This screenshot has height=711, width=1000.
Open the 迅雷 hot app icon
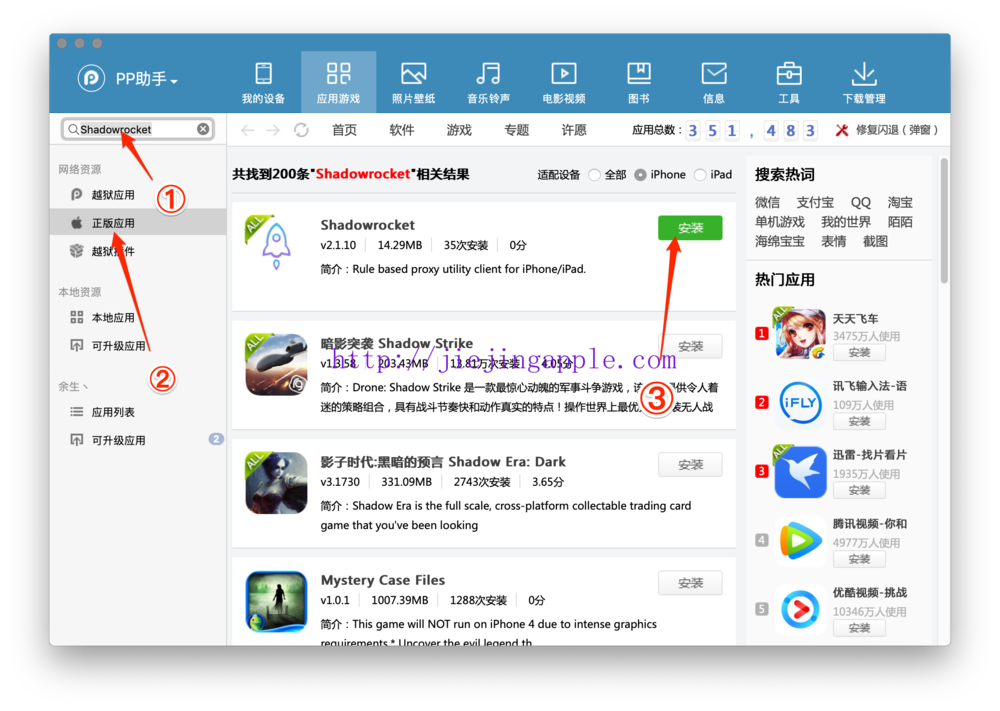tap(800, 472)
